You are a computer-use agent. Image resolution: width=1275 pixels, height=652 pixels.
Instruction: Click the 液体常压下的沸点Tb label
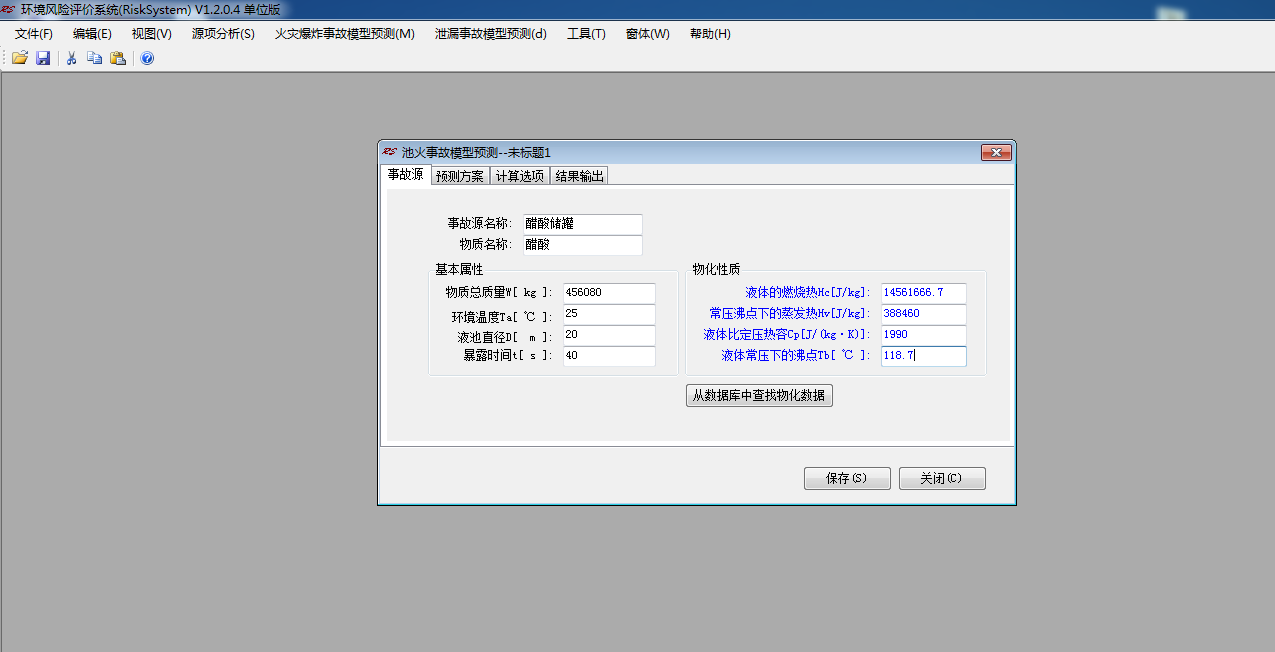(x=796, y=356)
